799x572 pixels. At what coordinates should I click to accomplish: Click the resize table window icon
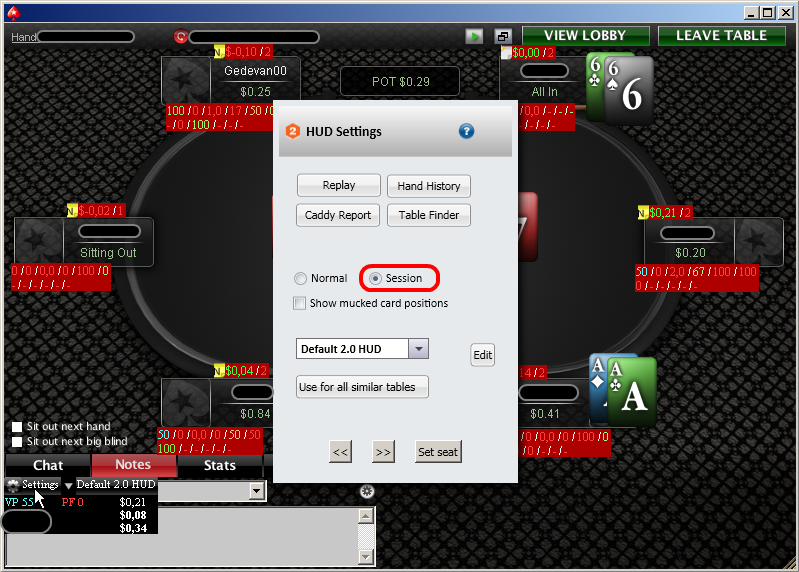point(503,36)
